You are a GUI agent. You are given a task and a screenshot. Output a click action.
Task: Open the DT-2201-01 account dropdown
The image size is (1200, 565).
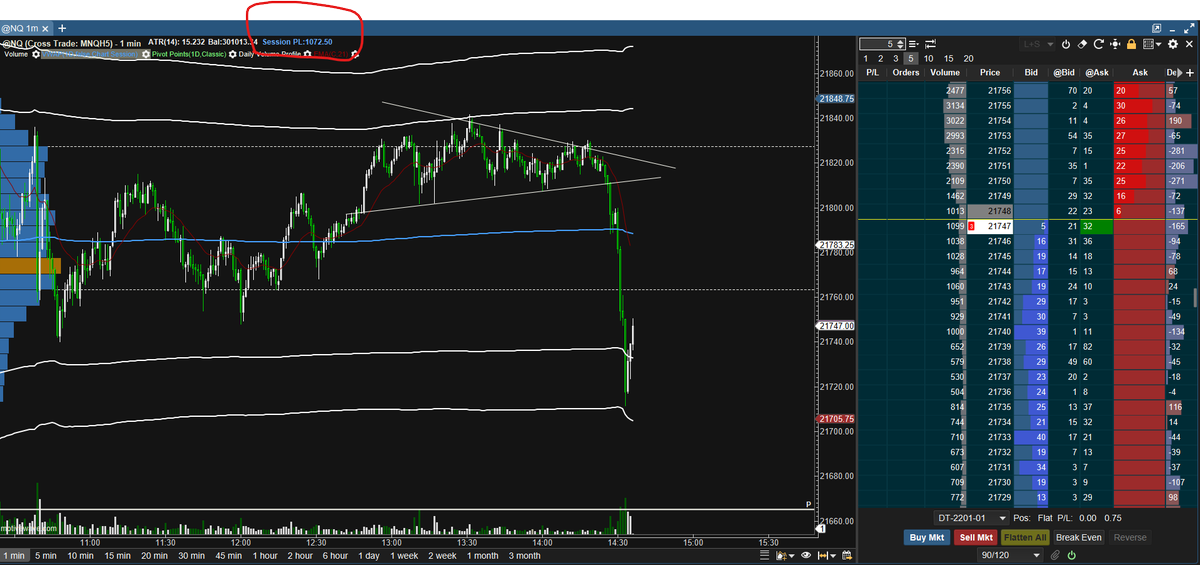click(971, 518)
